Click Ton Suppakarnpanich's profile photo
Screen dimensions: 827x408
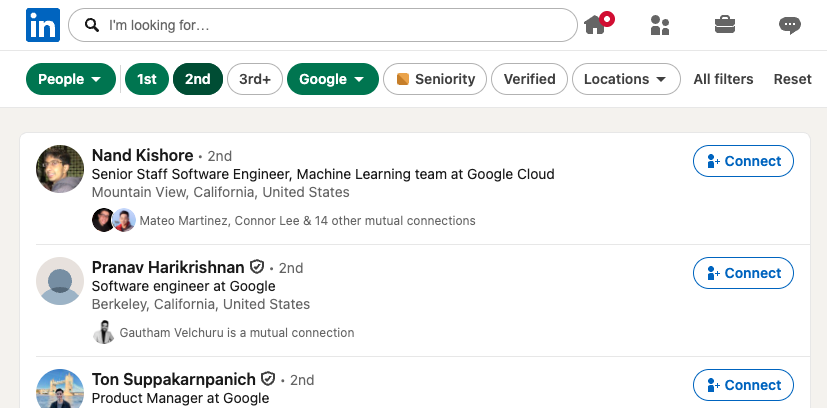pyautogui.click(x=60, y=388)
